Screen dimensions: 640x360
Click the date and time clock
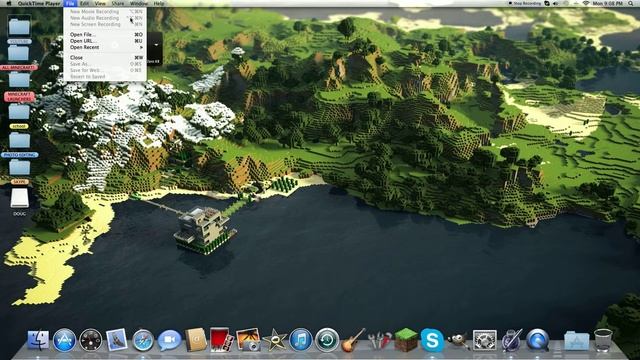608,3
